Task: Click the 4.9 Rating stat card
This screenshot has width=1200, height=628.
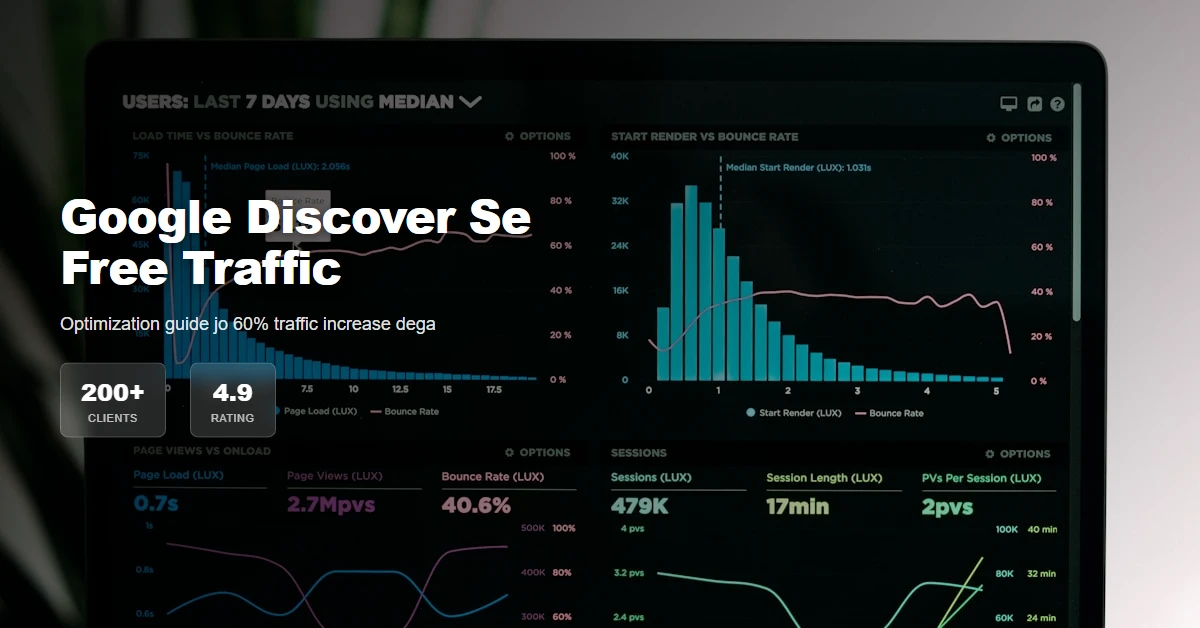Action: (232, 400)
